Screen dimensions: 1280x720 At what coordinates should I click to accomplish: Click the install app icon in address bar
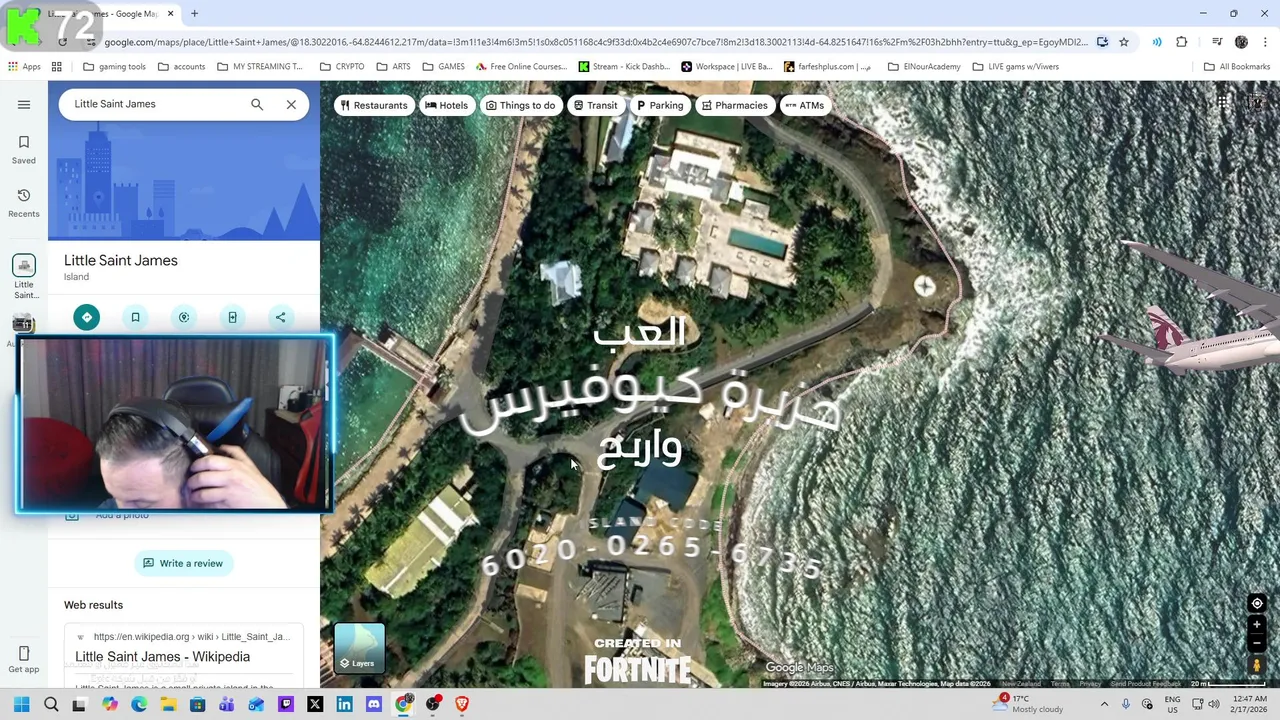(x=1102, y=42)
